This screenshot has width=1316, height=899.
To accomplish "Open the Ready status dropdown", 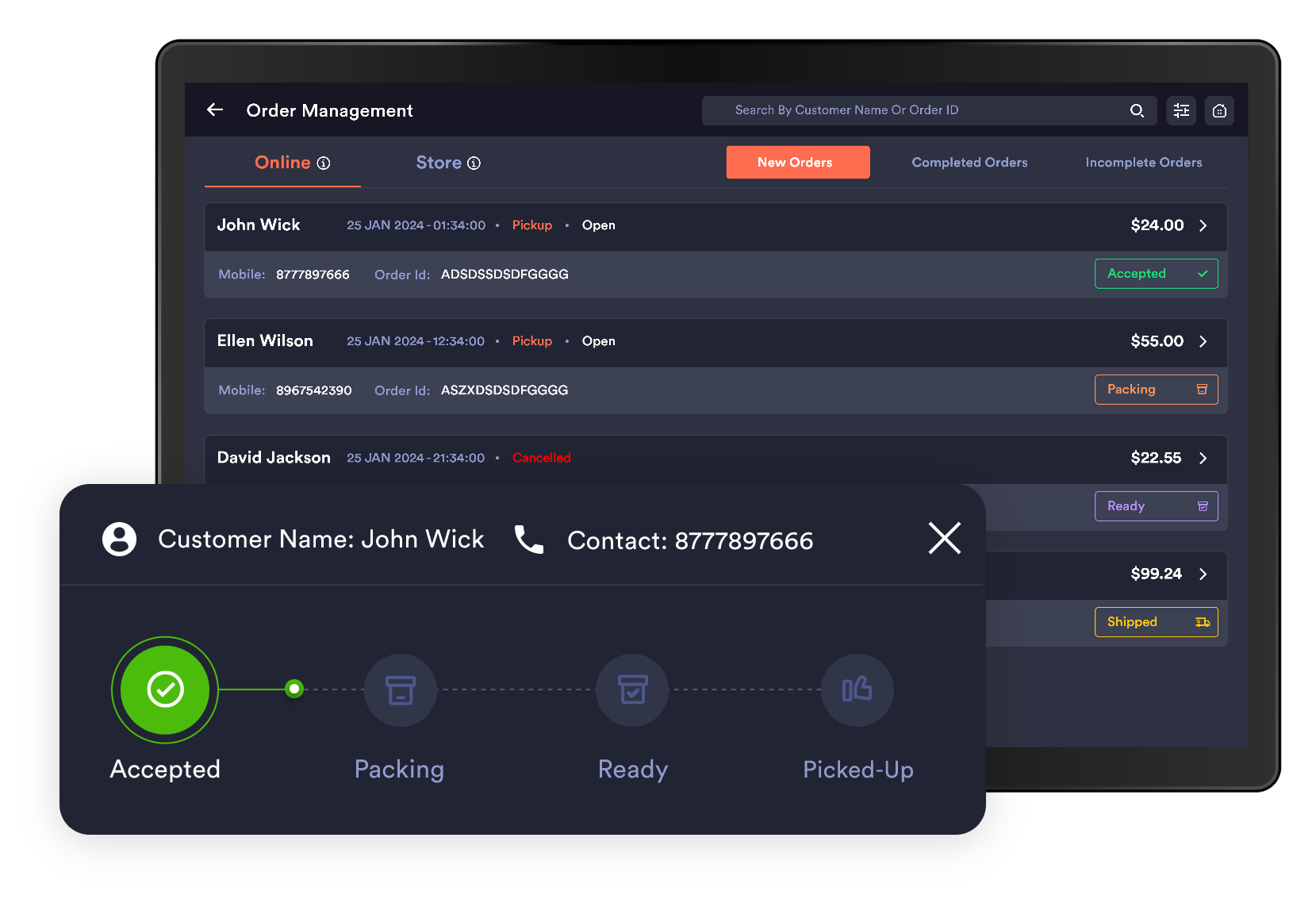I will [1156, 506].
